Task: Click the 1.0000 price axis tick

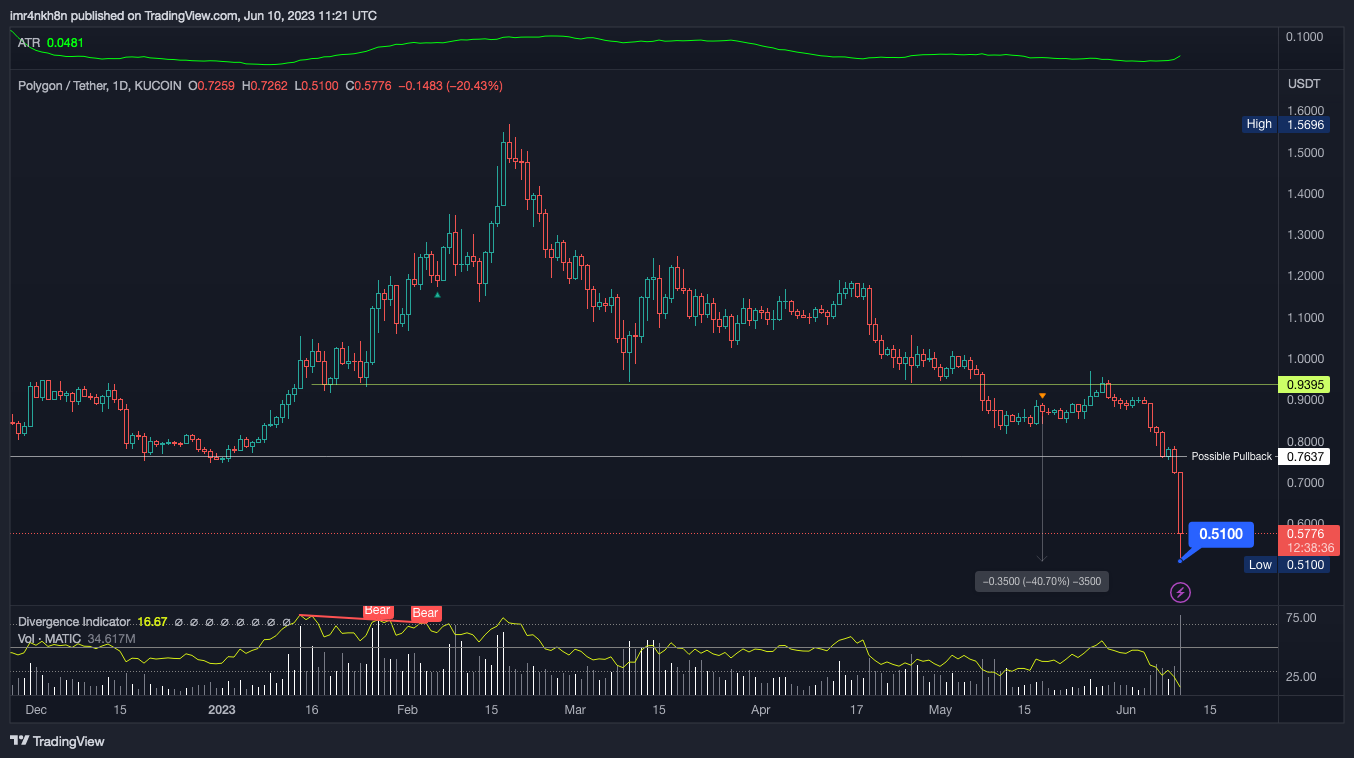Action: pos(1305,359)
